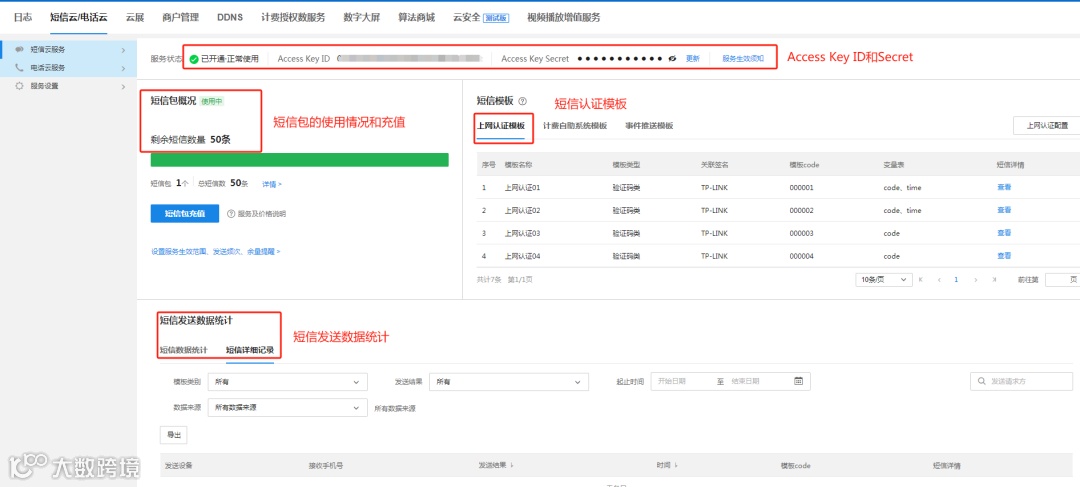Open the 数据来源 dropdown

(x=288, y=408)
